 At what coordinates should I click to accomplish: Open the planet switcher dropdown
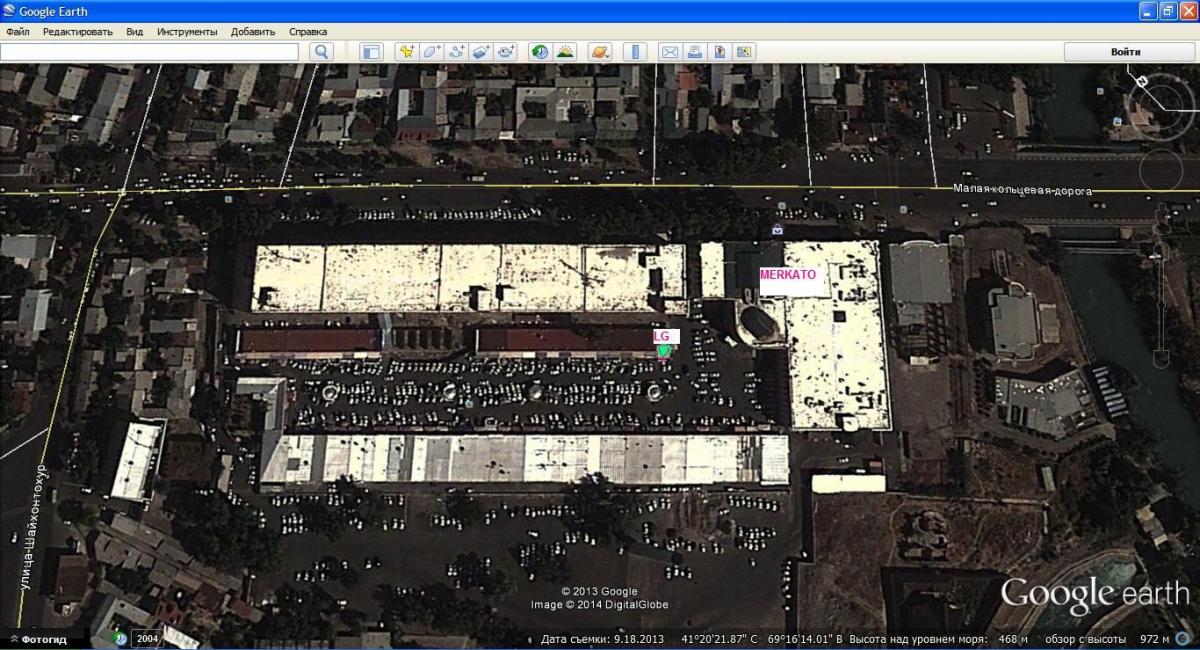(x=599, y=51)
